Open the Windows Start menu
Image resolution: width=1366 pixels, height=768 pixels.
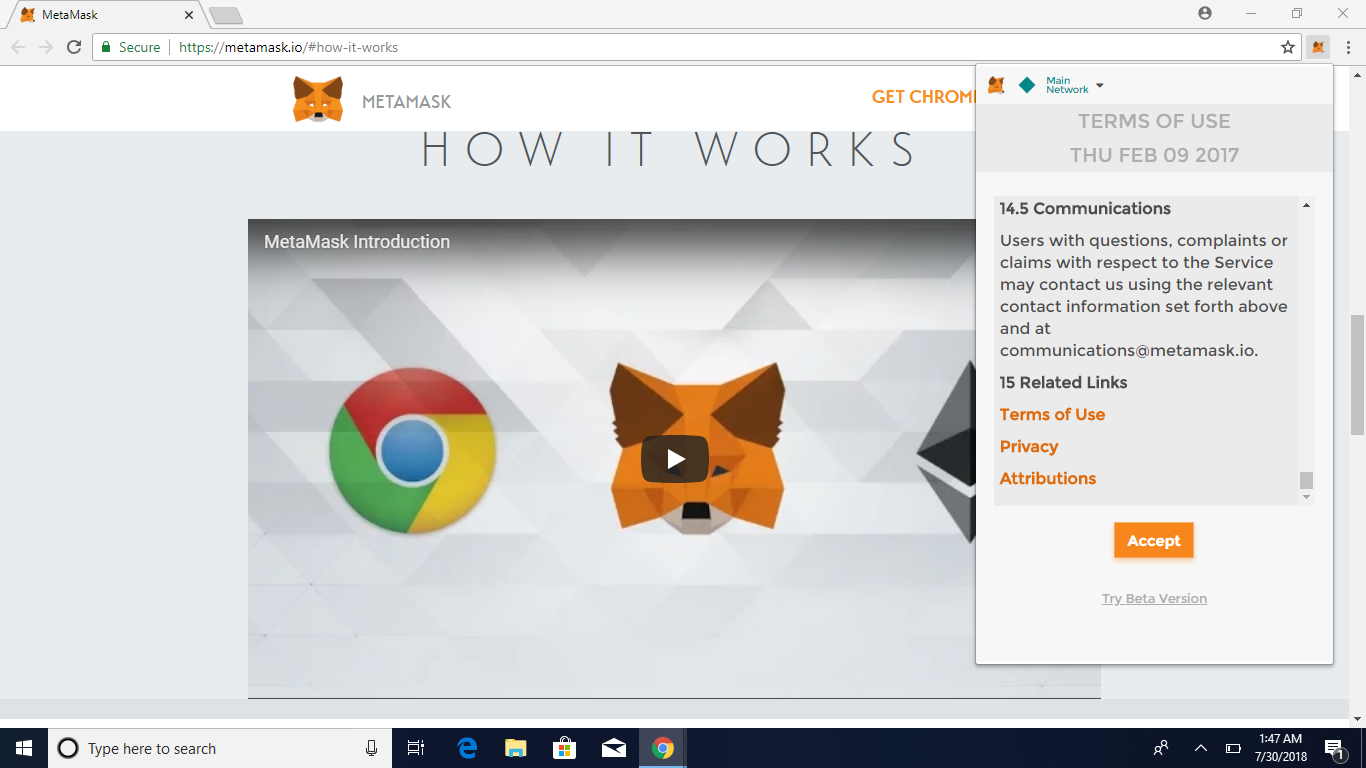22,748
